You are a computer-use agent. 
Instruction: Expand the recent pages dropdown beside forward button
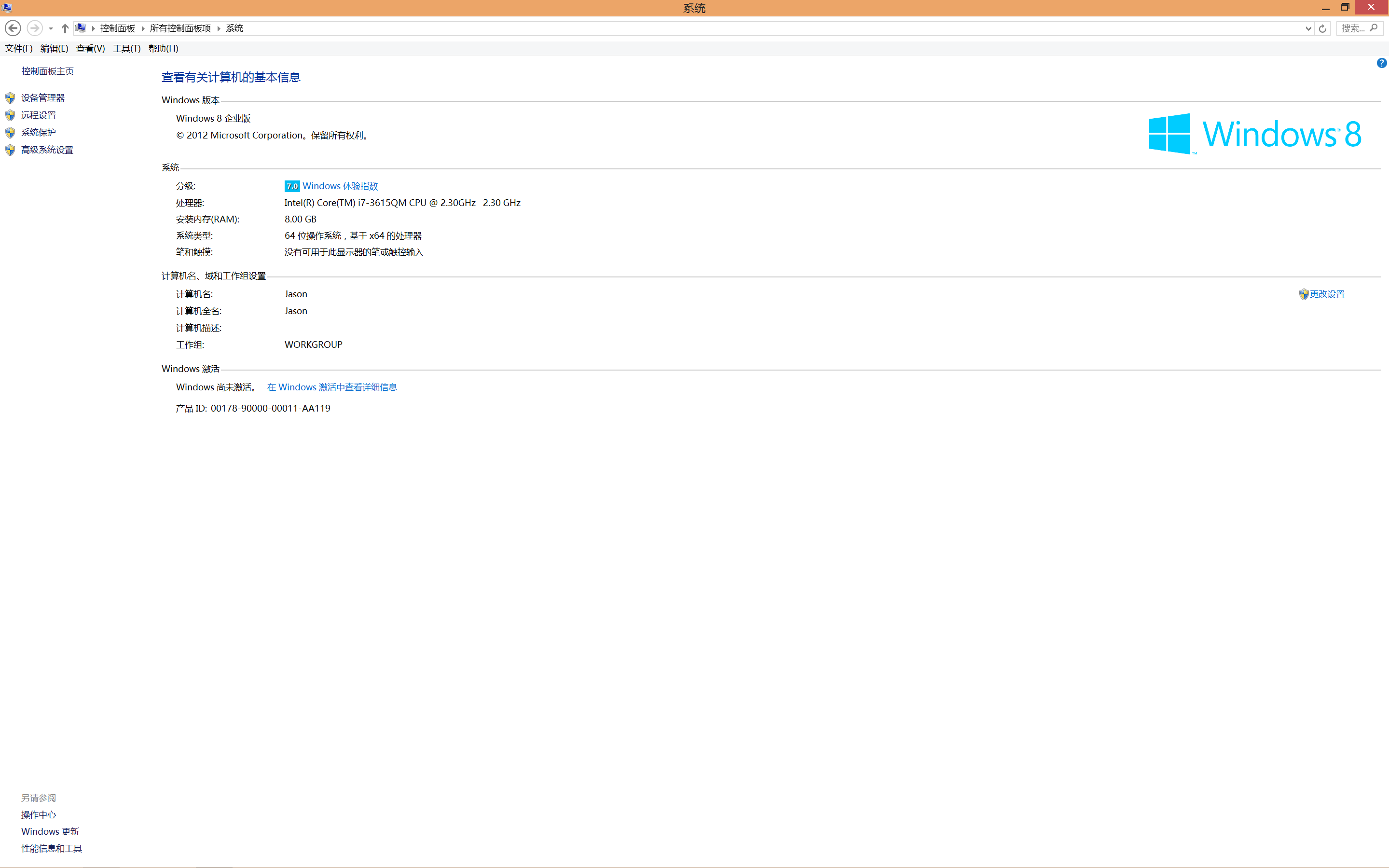click(51, 28)
